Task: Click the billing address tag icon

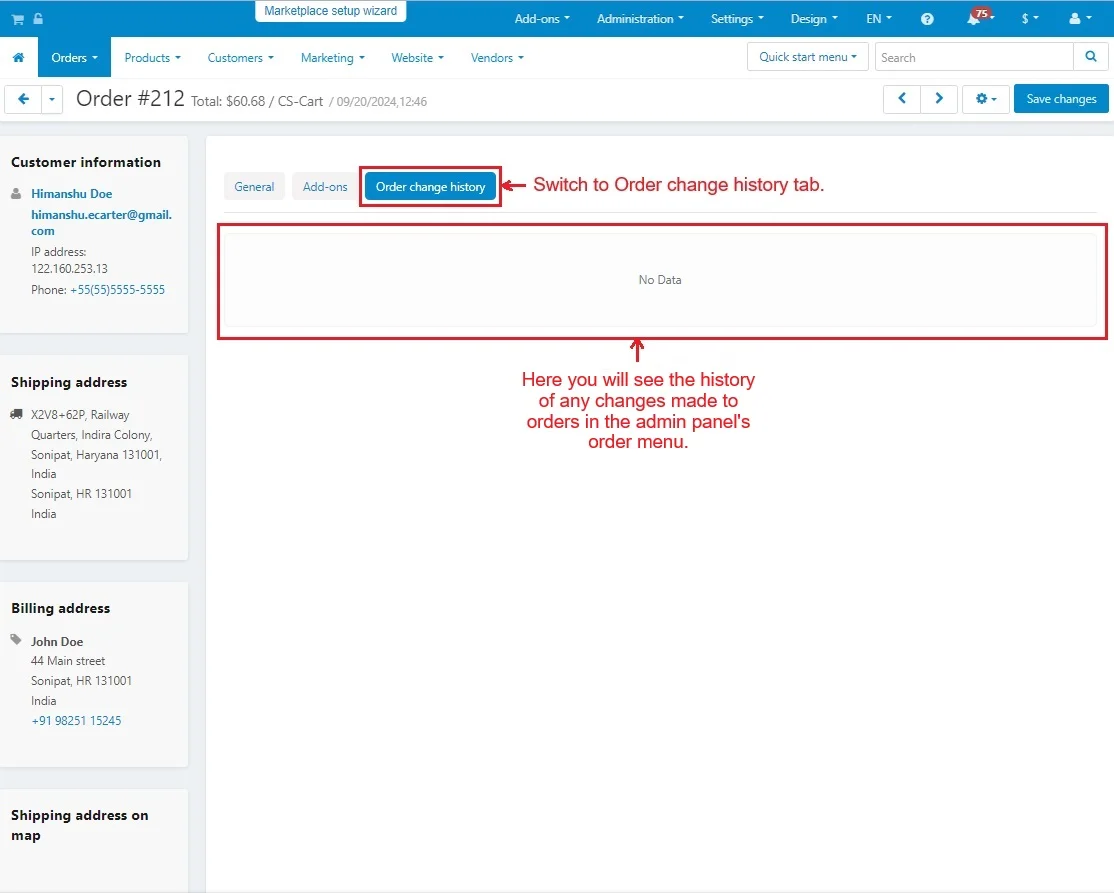Action: 16,640
